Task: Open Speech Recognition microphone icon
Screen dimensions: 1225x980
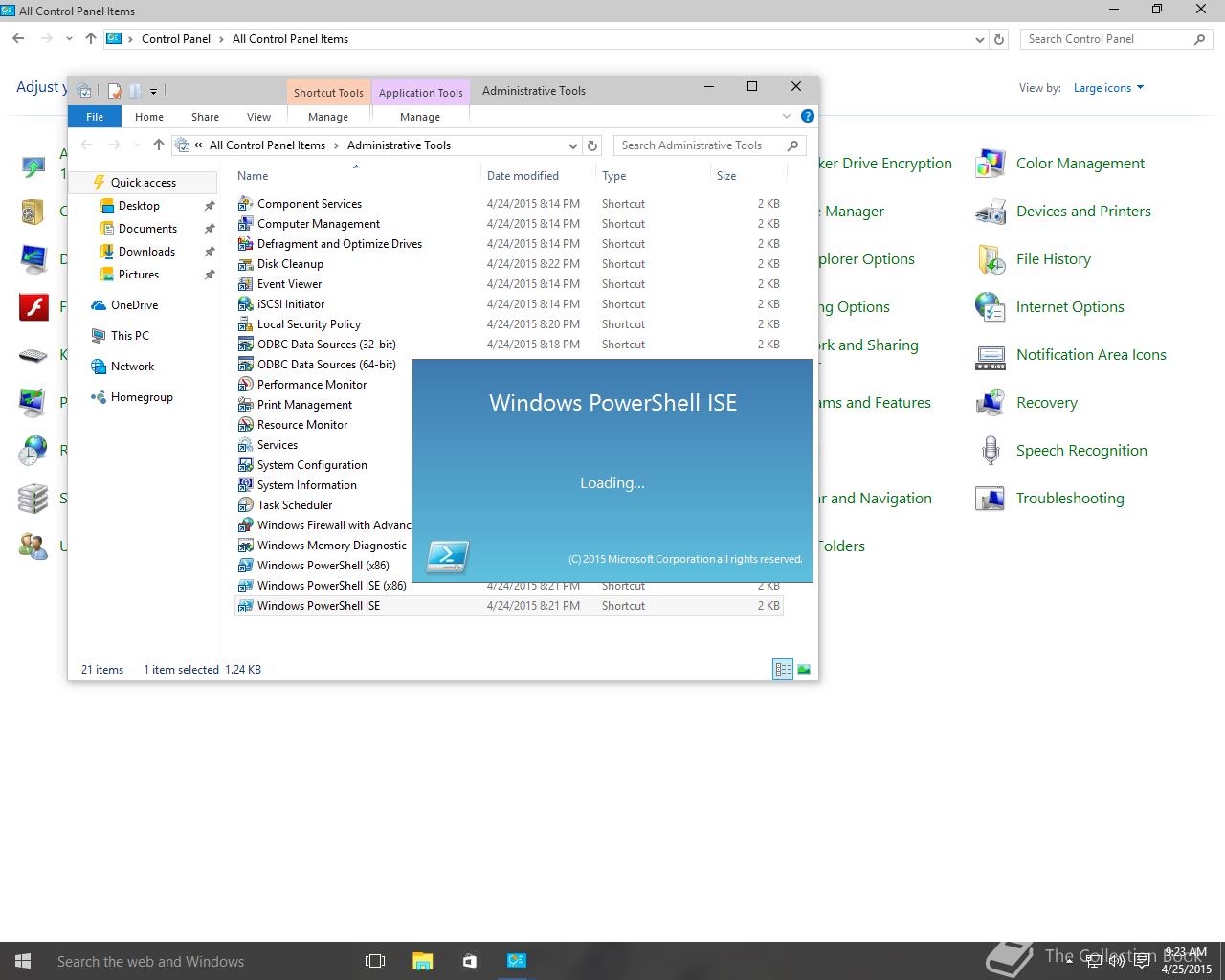Action: (990, 451)
